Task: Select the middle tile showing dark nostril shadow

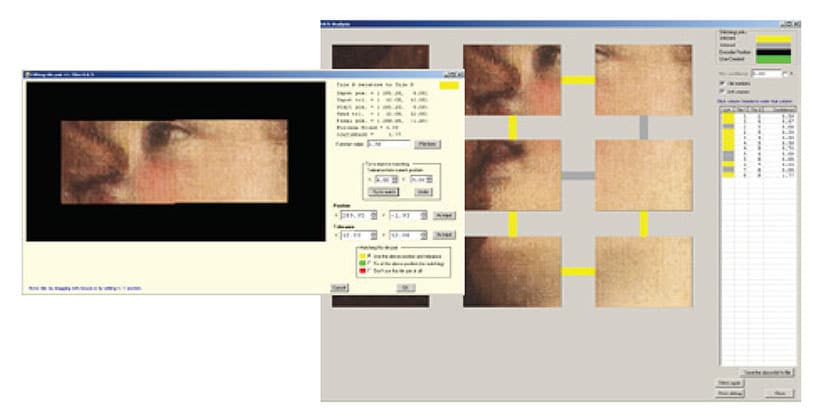Action: 512,175
